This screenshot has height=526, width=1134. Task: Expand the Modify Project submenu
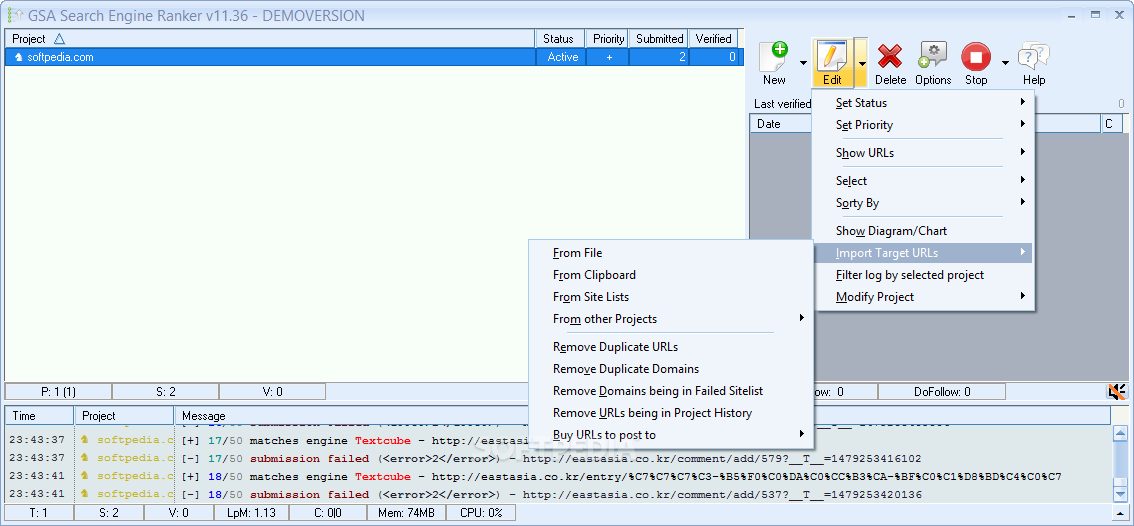pyautogui.click(x=924, y=297)
